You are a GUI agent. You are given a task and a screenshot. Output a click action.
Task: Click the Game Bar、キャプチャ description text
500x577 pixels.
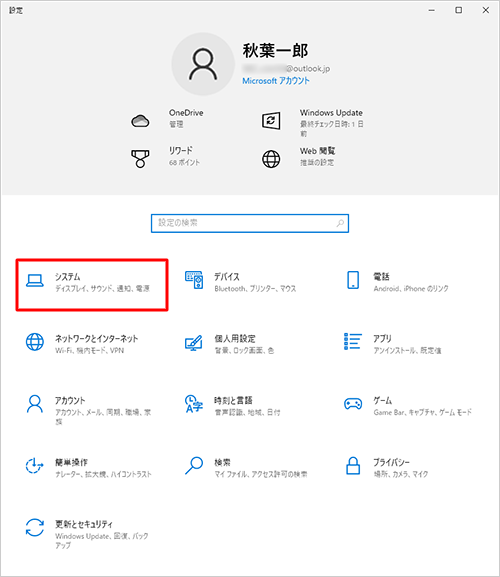coord(422,412)
